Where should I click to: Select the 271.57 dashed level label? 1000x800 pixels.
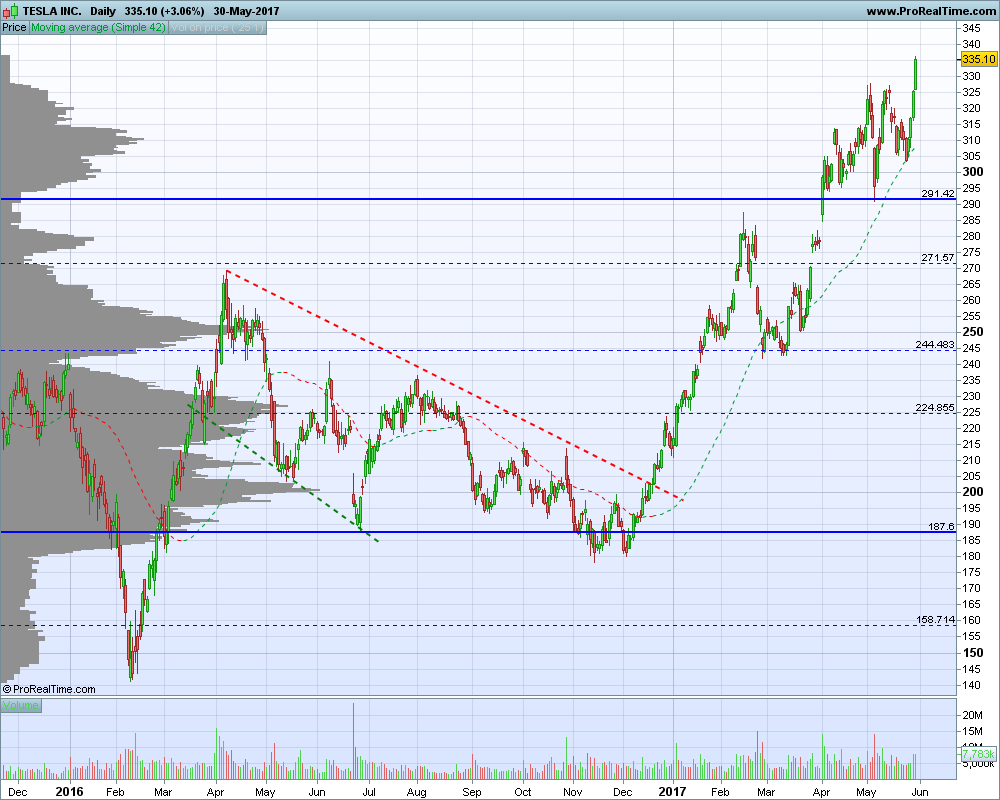[x=938, y=258]
